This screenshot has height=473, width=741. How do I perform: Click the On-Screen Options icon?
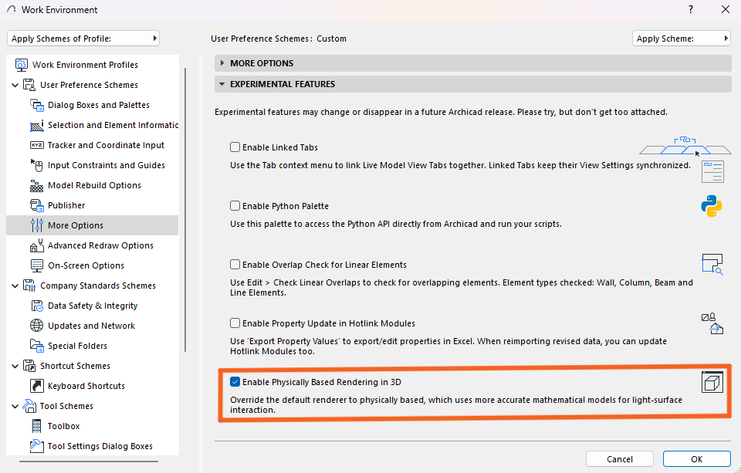[x=37, y=266]
